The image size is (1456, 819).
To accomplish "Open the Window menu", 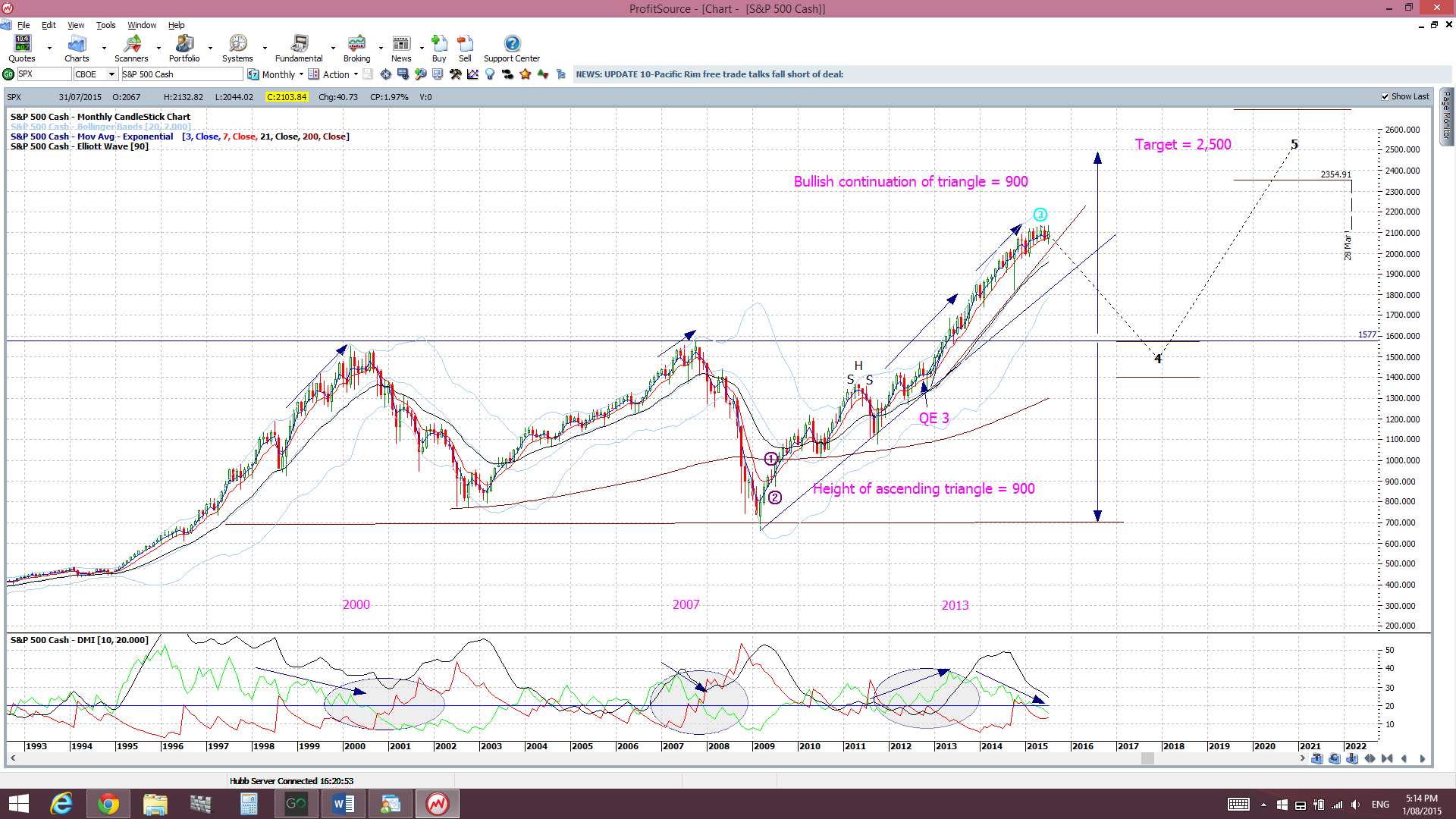I will pyautogui.click(x=142, y=25).
